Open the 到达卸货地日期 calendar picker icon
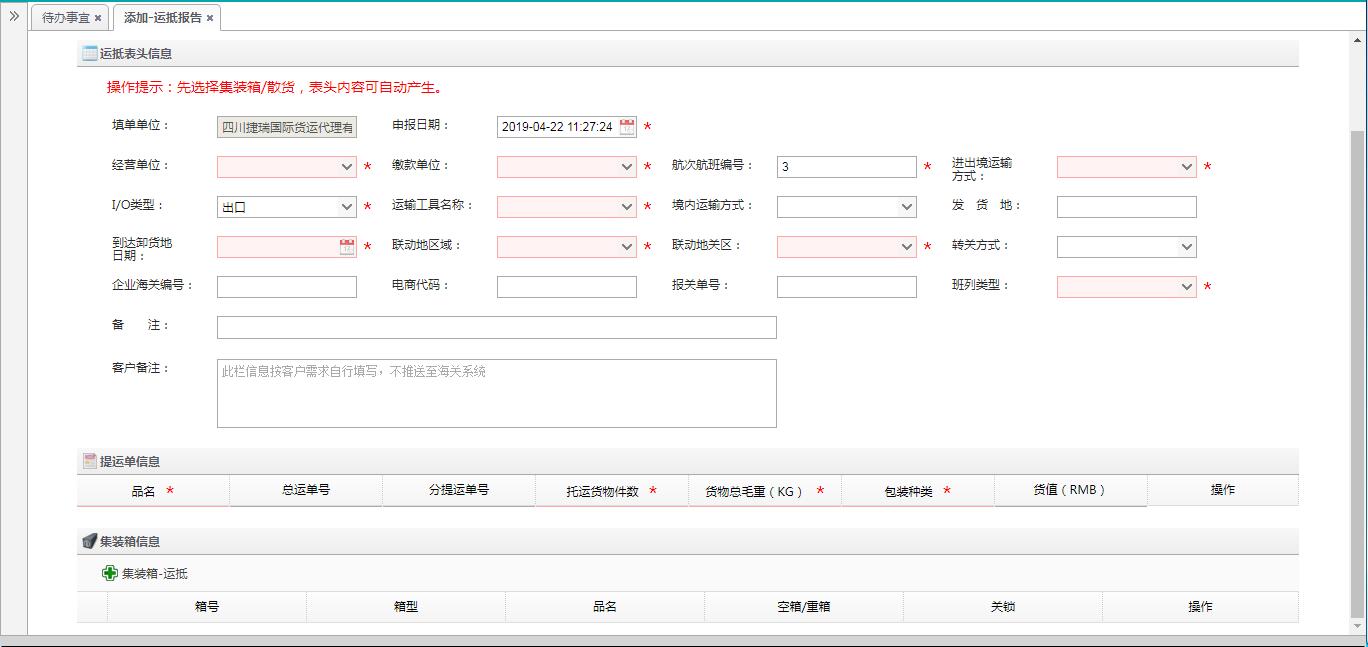 pos(347,247)
